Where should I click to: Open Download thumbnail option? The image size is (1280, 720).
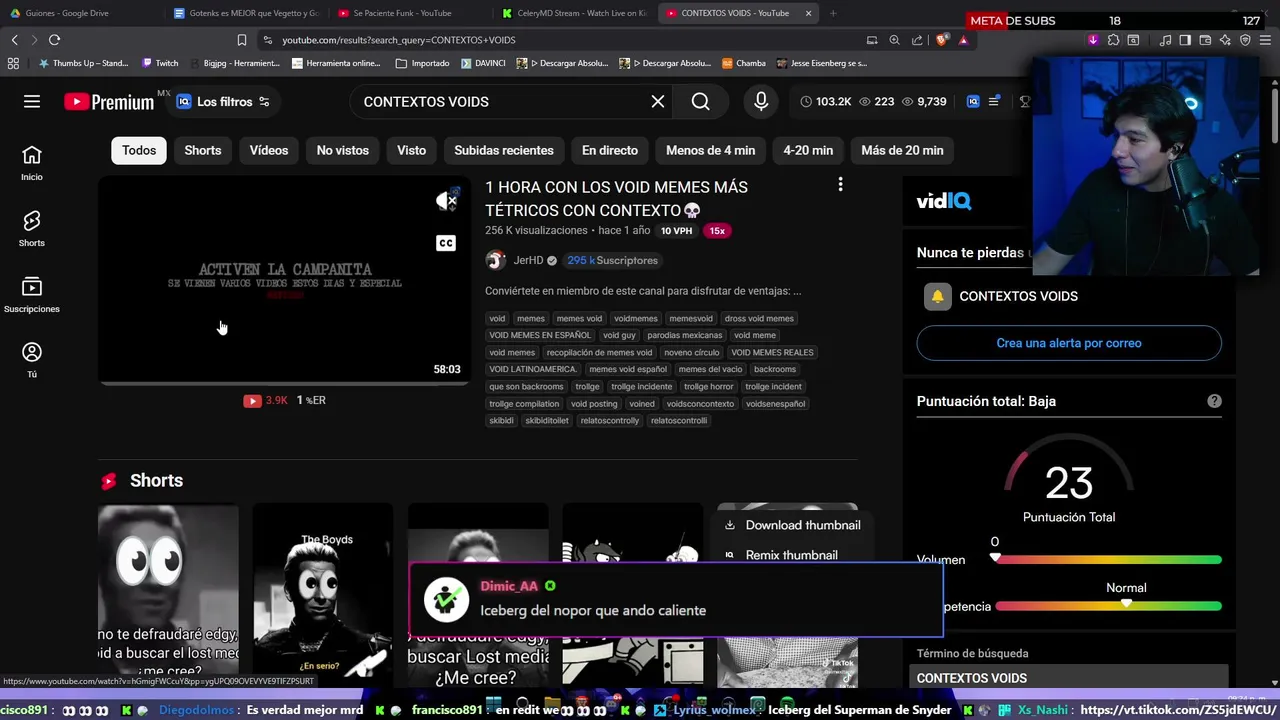coord(791,525)
